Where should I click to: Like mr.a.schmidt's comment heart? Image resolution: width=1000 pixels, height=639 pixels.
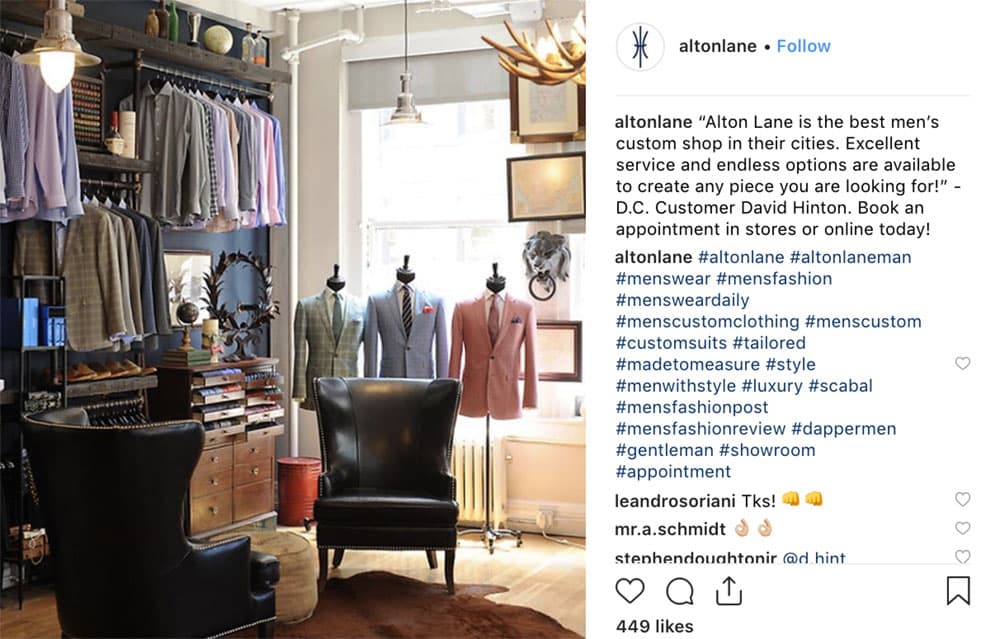click(962, 528)
